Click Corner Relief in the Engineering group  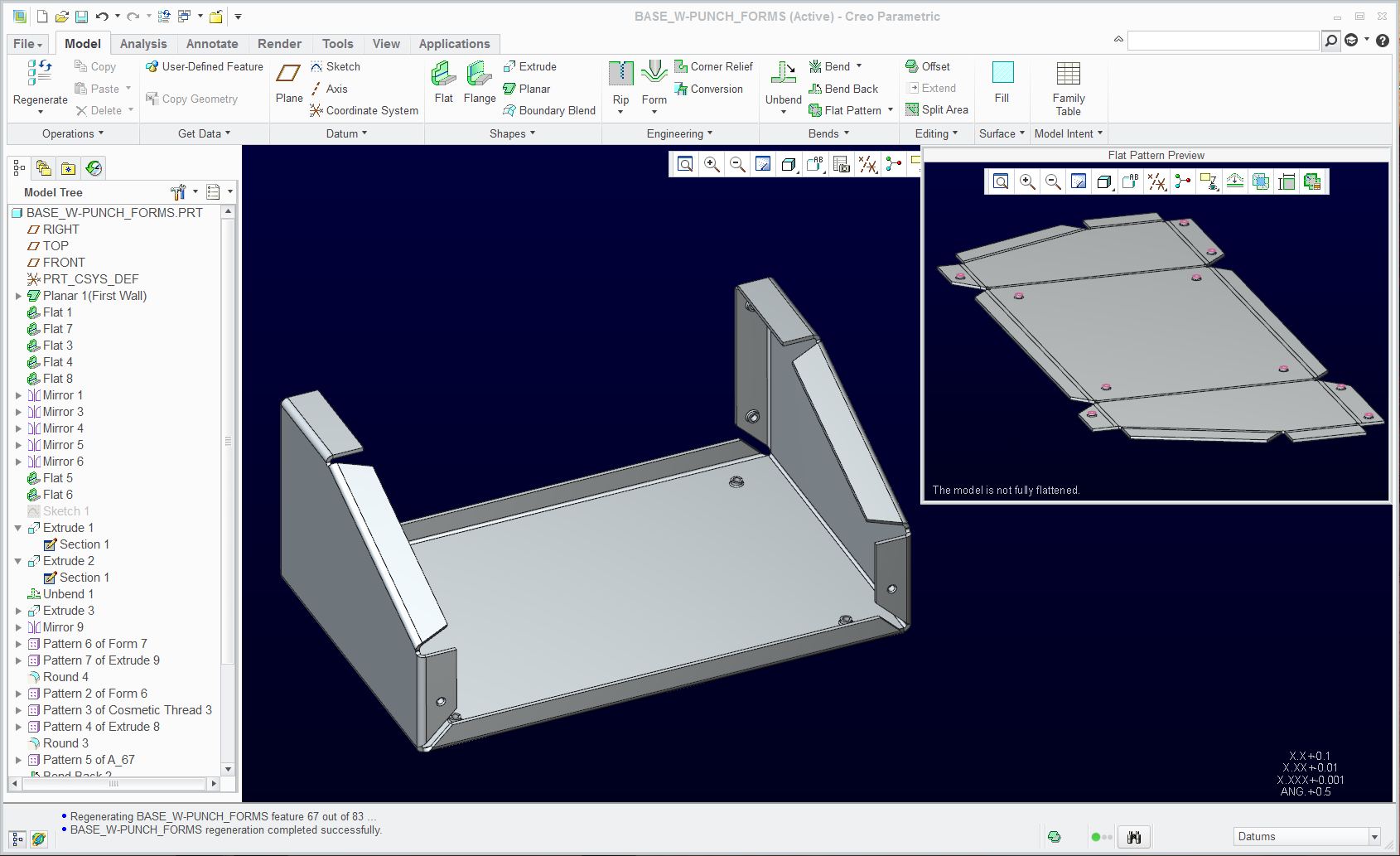coord(714,66)
